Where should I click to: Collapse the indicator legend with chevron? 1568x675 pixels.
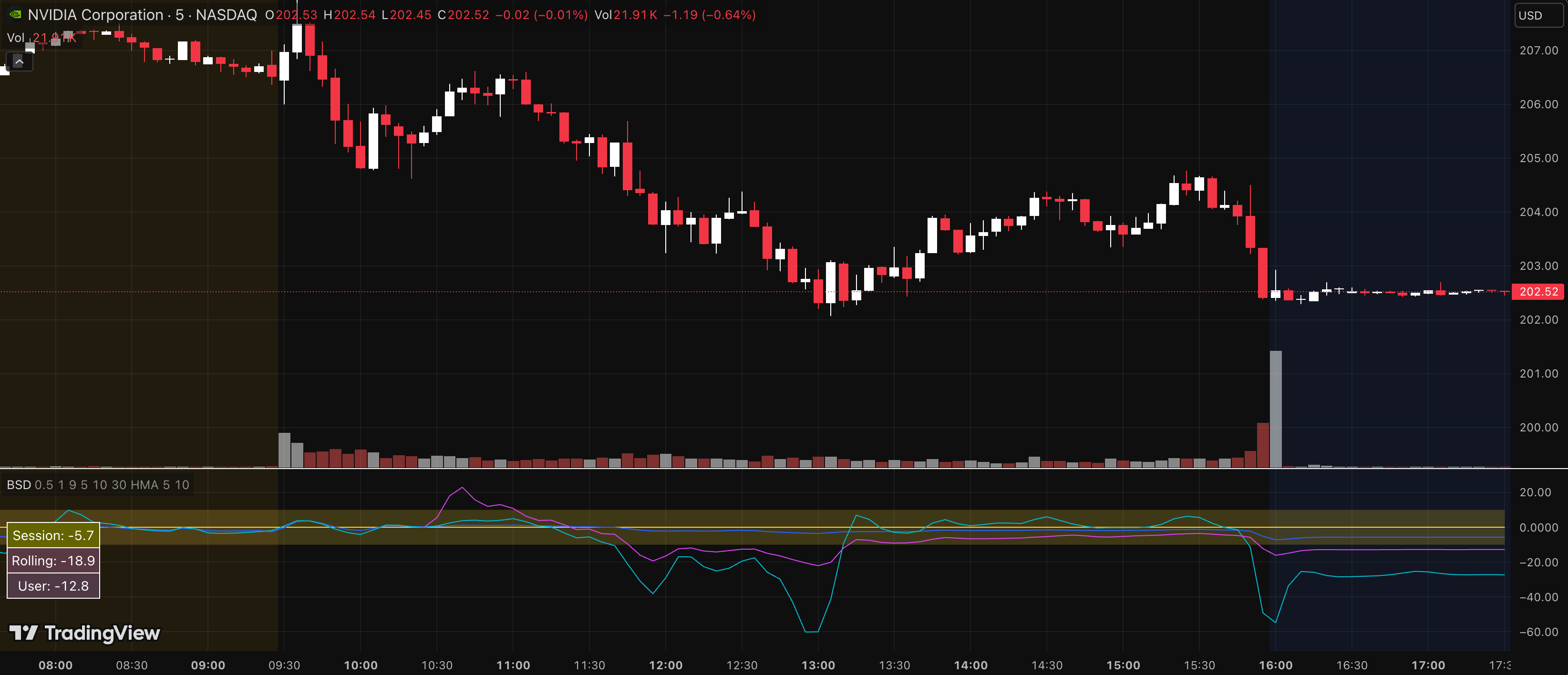(x=19, y=61)
